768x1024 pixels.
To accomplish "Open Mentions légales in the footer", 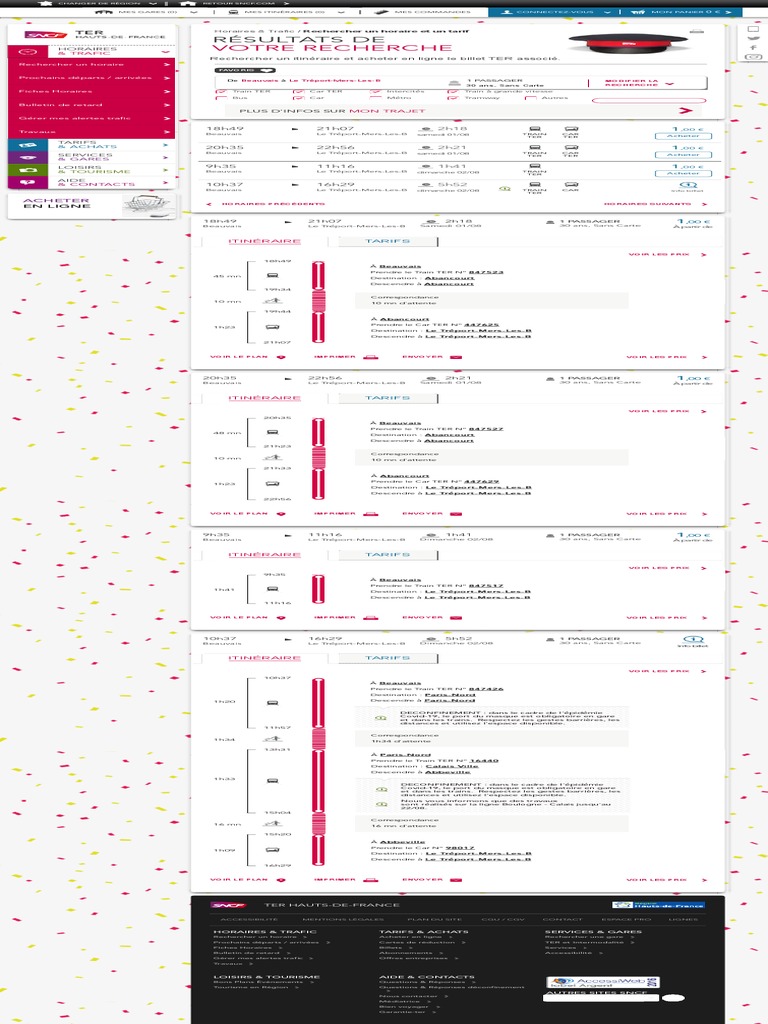I will pos(342,920).
